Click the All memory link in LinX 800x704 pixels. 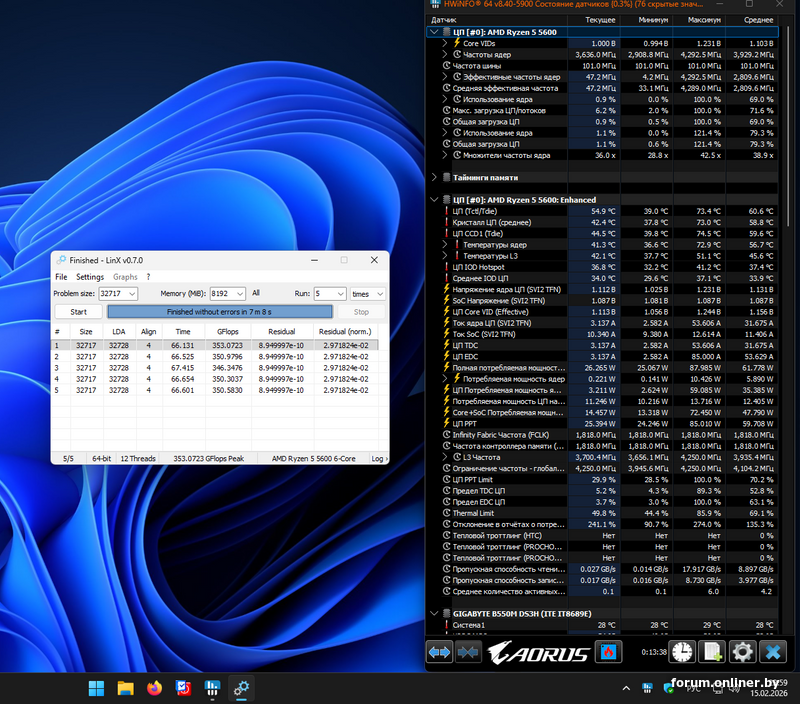coord(256,294)
